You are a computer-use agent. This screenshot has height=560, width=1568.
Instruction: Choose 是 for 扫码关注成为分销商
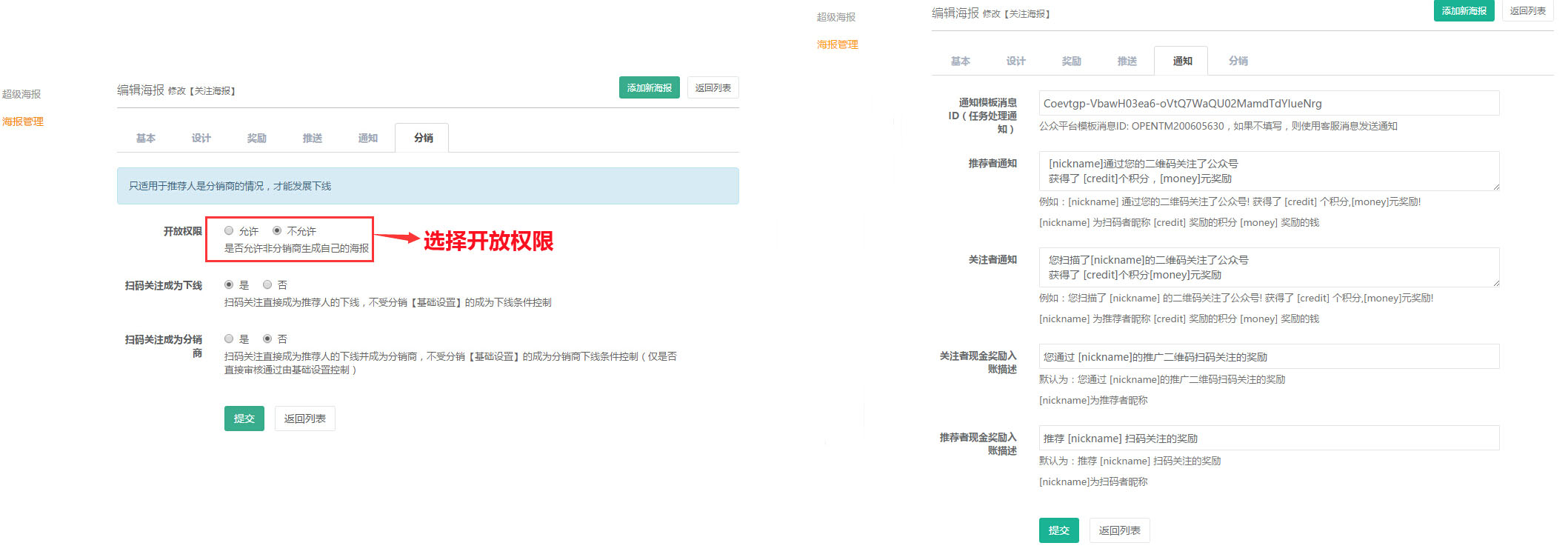pyautogui.click(x=229, y=339)
